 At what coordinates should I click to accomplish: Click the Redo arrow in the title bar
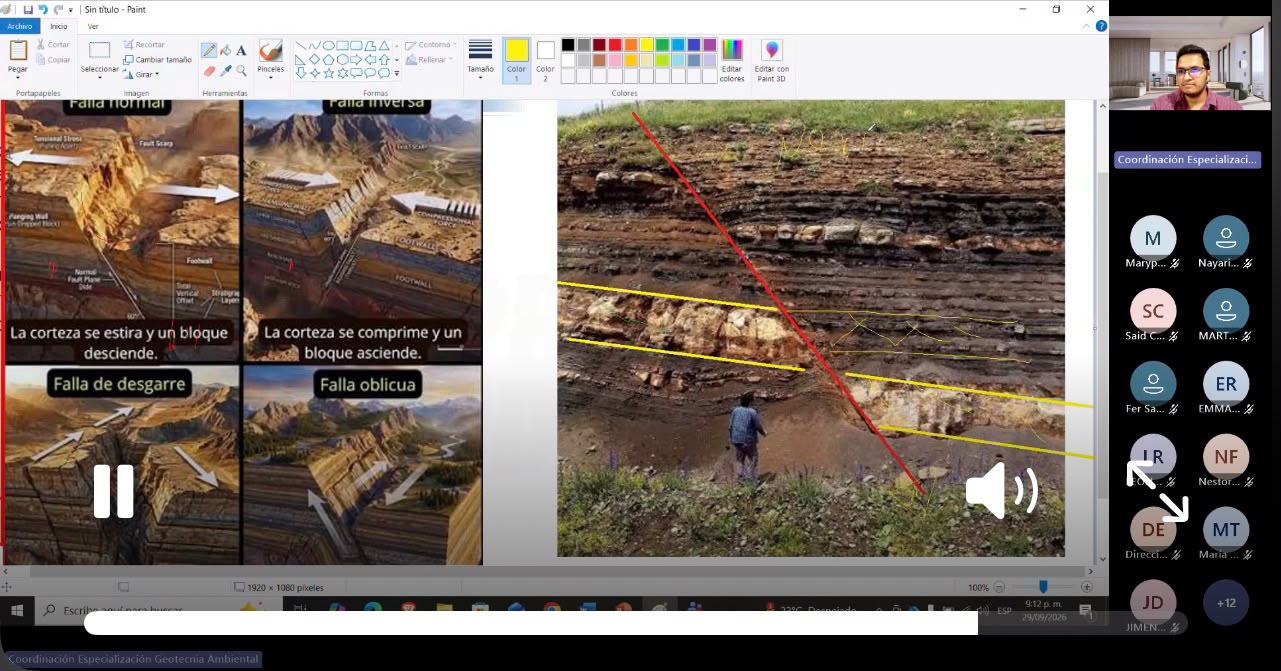58,9
